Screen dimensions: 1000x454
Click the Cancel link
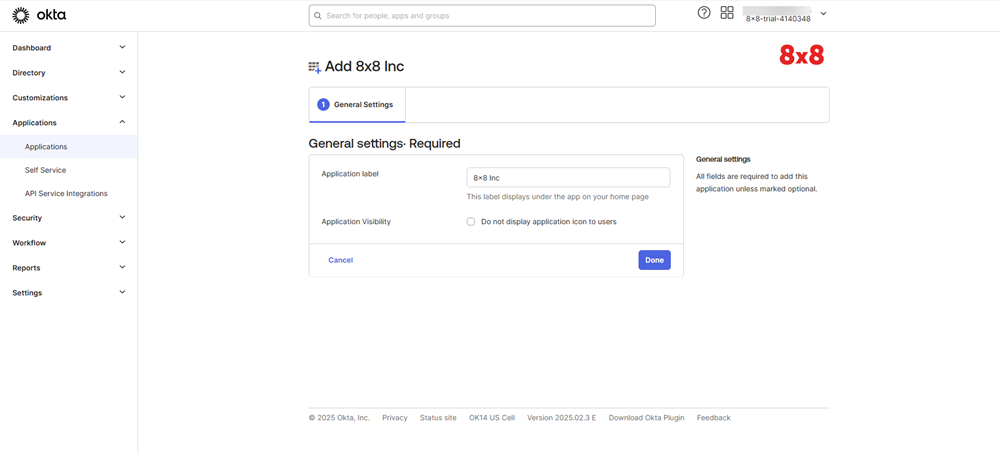pos(341,260)
